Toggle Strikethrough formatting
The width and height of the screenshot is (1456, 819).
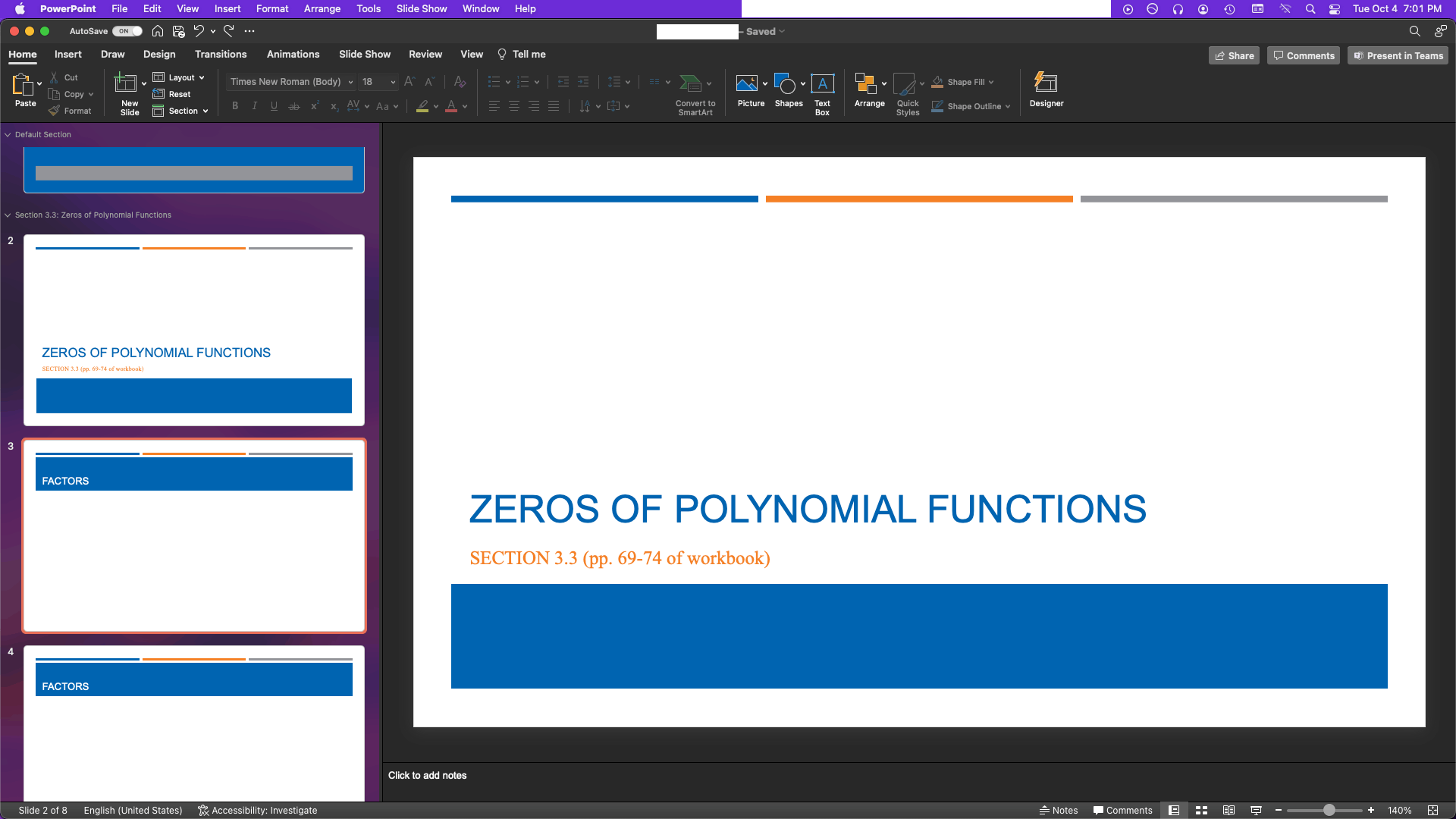pos(294,106)
